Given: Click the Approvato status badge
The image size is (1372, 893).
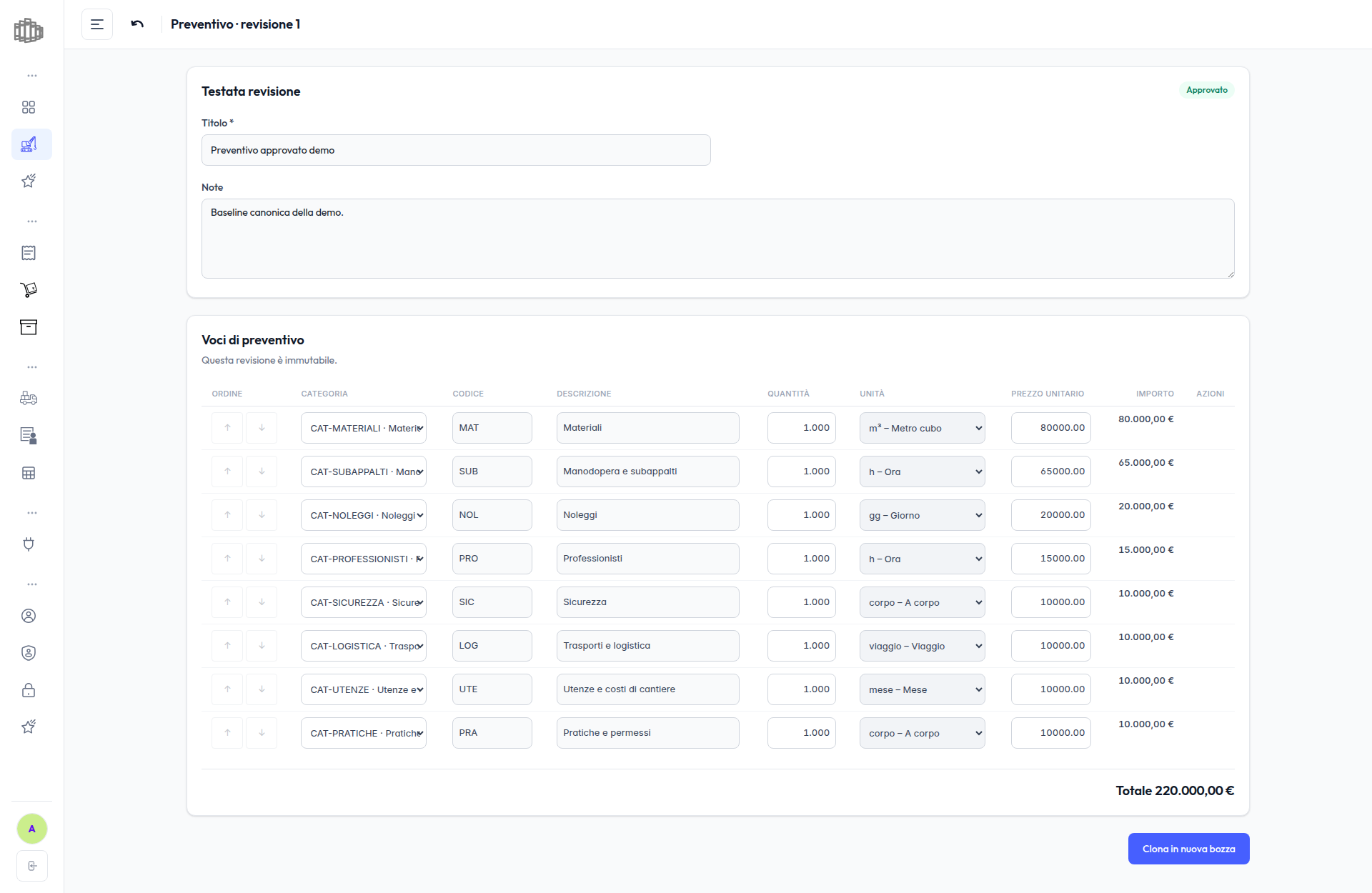Looking at the screenshot, I should (x=1207, y=90).
